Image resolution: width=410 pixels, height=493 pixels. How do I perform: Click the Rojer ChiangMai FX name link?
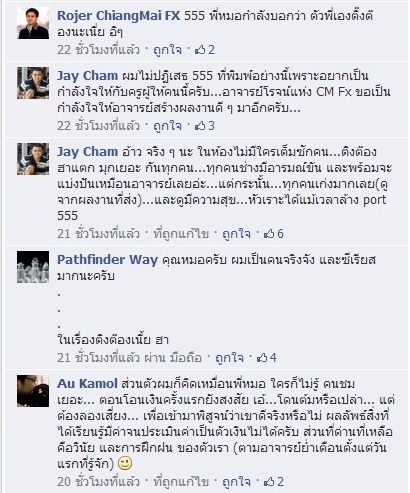coord(119,15)
